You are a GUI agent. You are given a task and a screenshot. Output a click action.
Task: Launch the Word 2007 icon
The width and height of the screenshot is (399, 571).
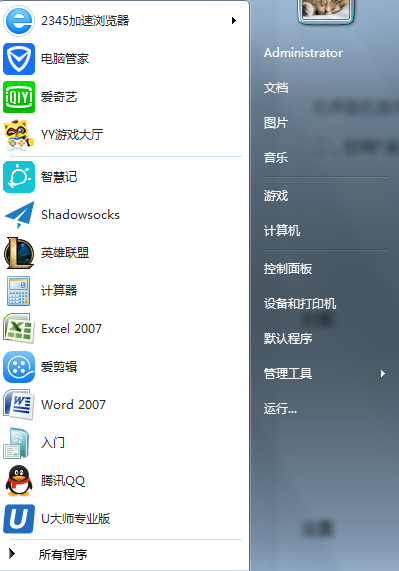point(19,405)
